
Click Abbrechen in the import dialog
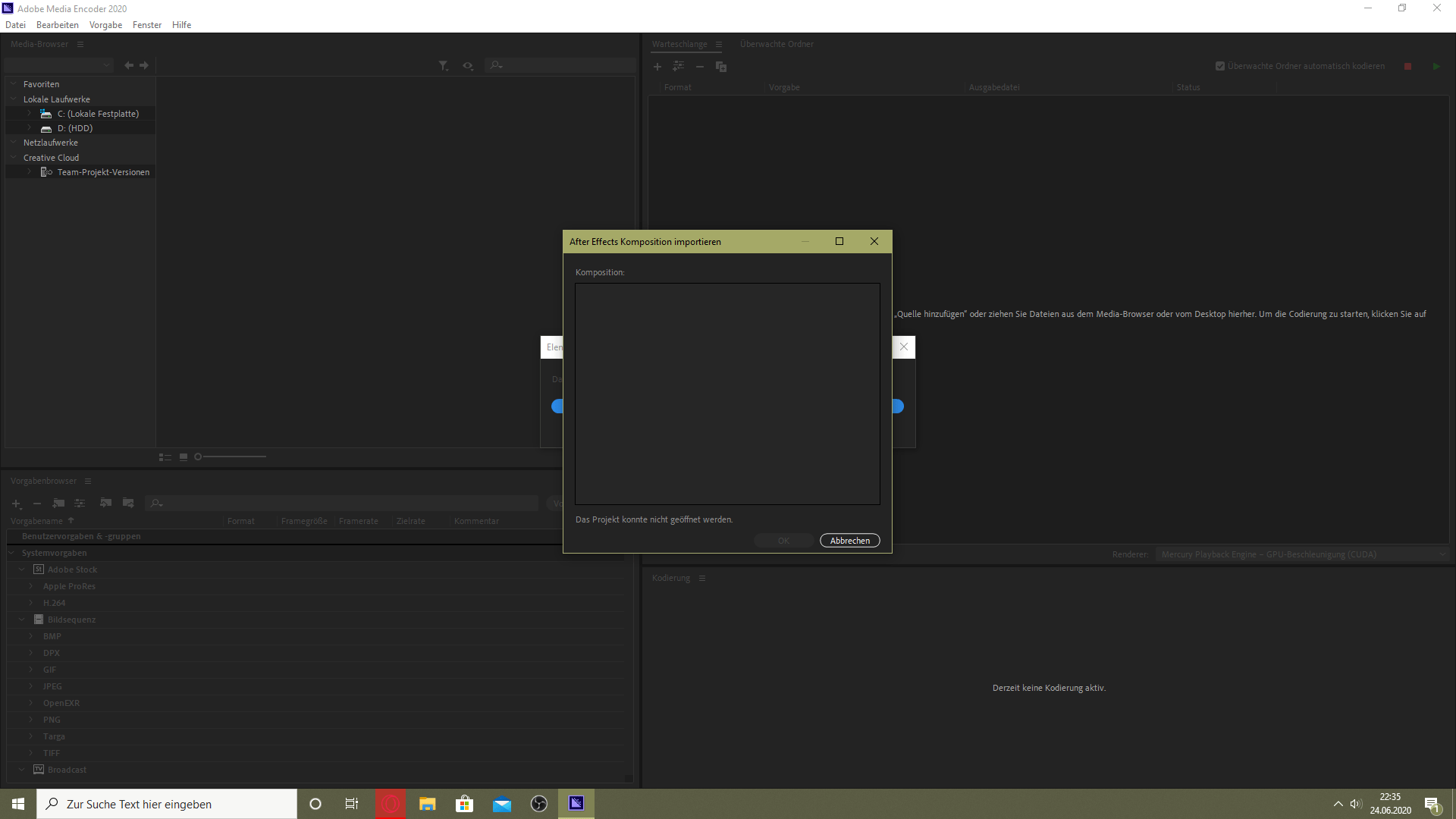click(849, 540)
